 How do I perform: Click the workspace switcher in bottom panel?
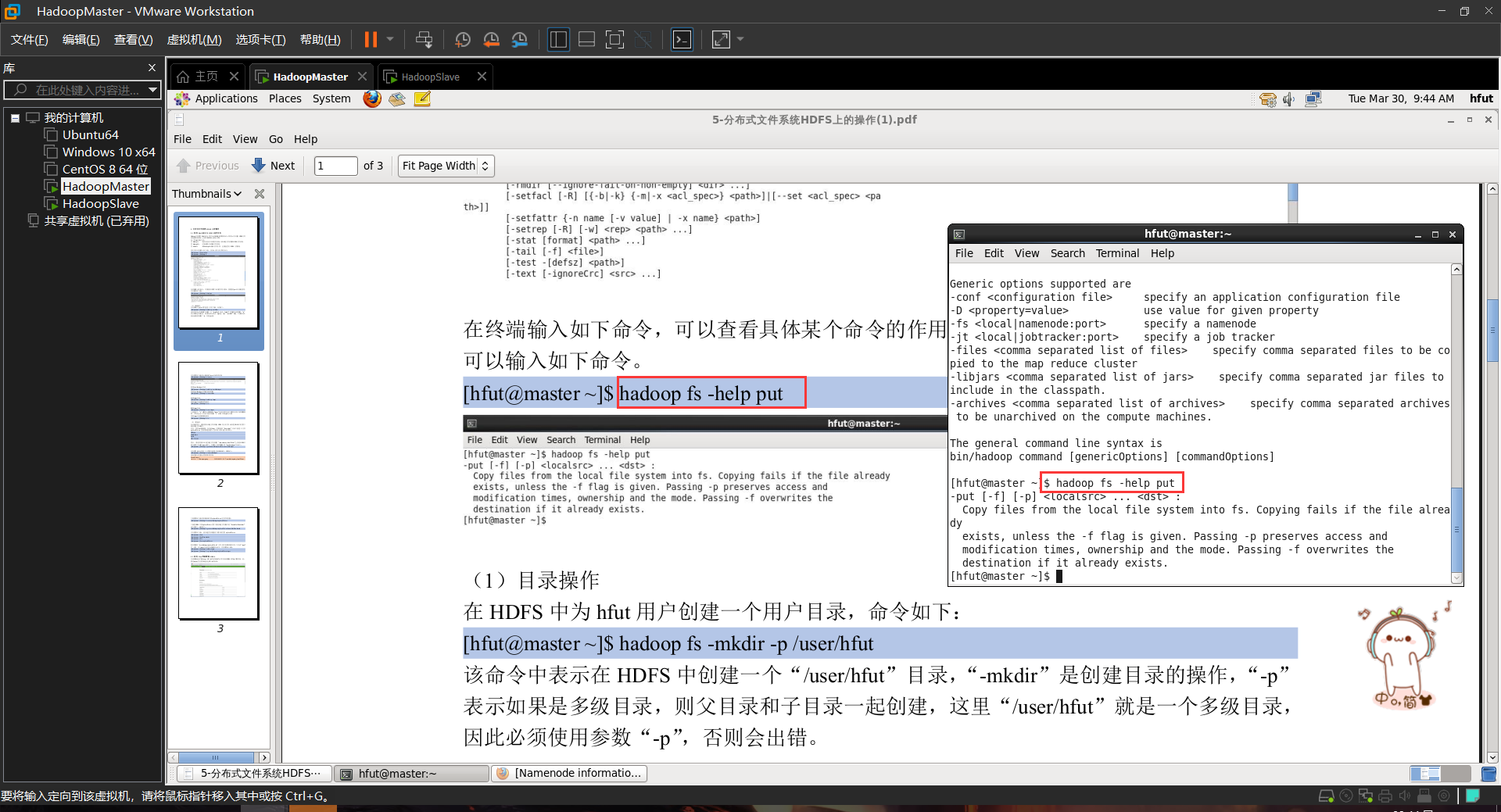(x=1441, y=774)
